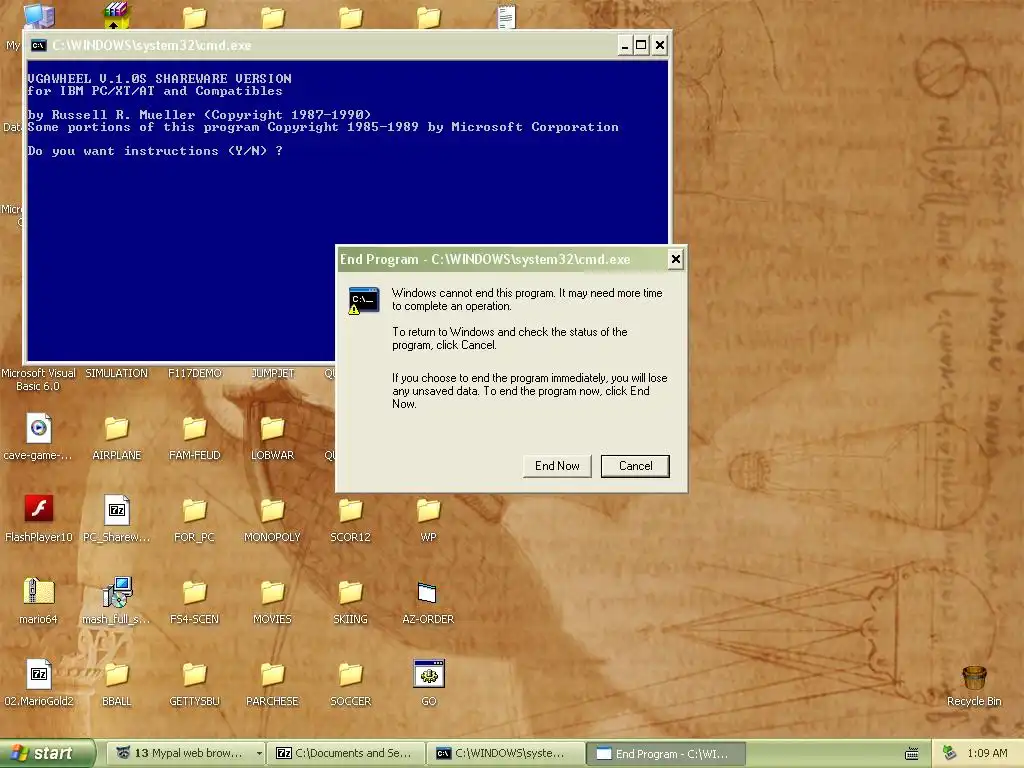Switch to End Program taskbar item

(x=665, y=754)
